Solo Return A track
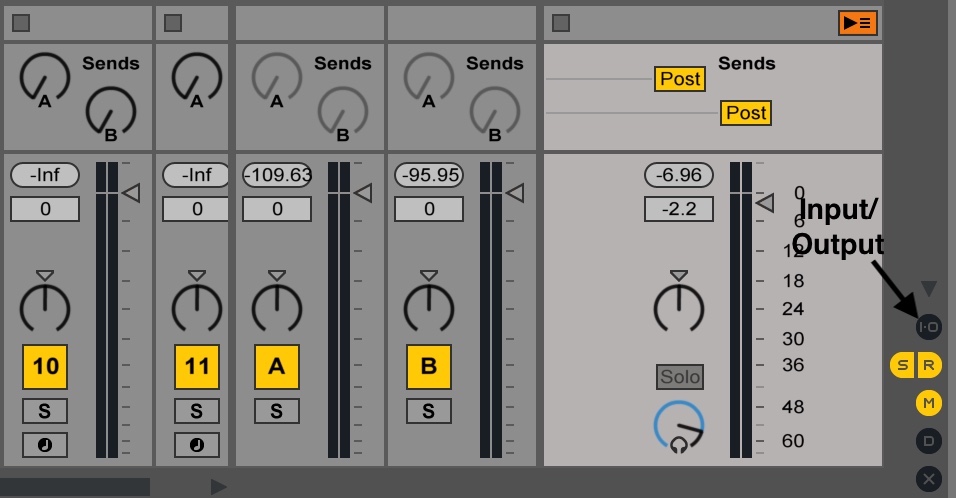 [x=277, y=411]
